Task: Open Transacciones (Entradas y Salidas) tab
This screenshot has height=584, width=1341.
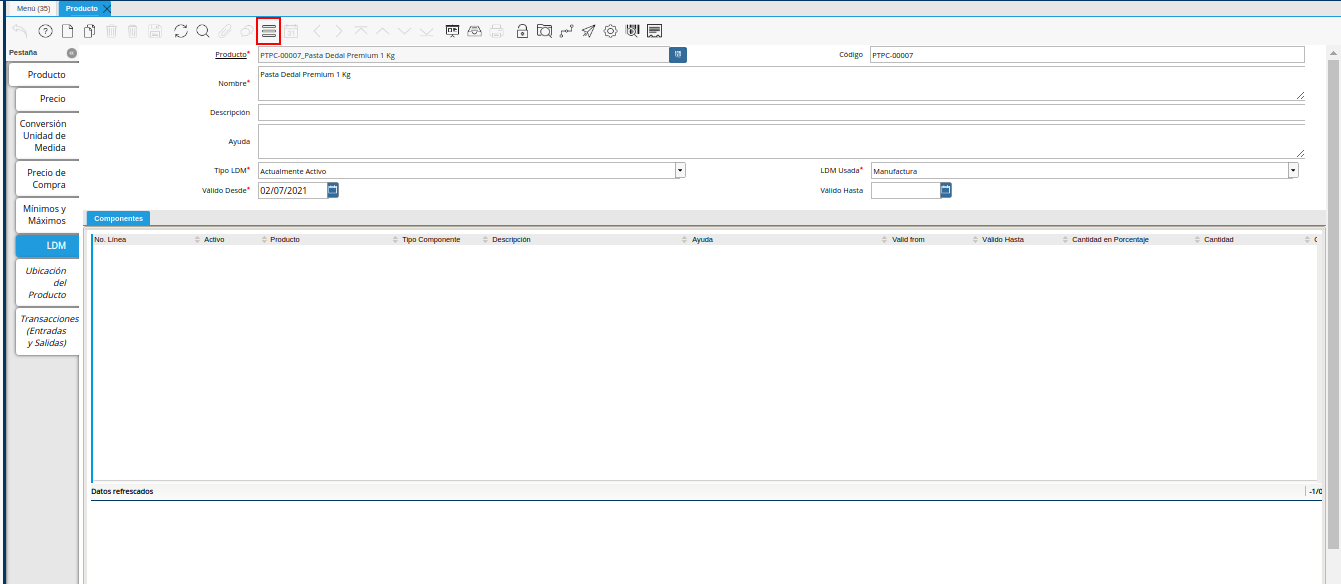Action: tap(46, 331)
